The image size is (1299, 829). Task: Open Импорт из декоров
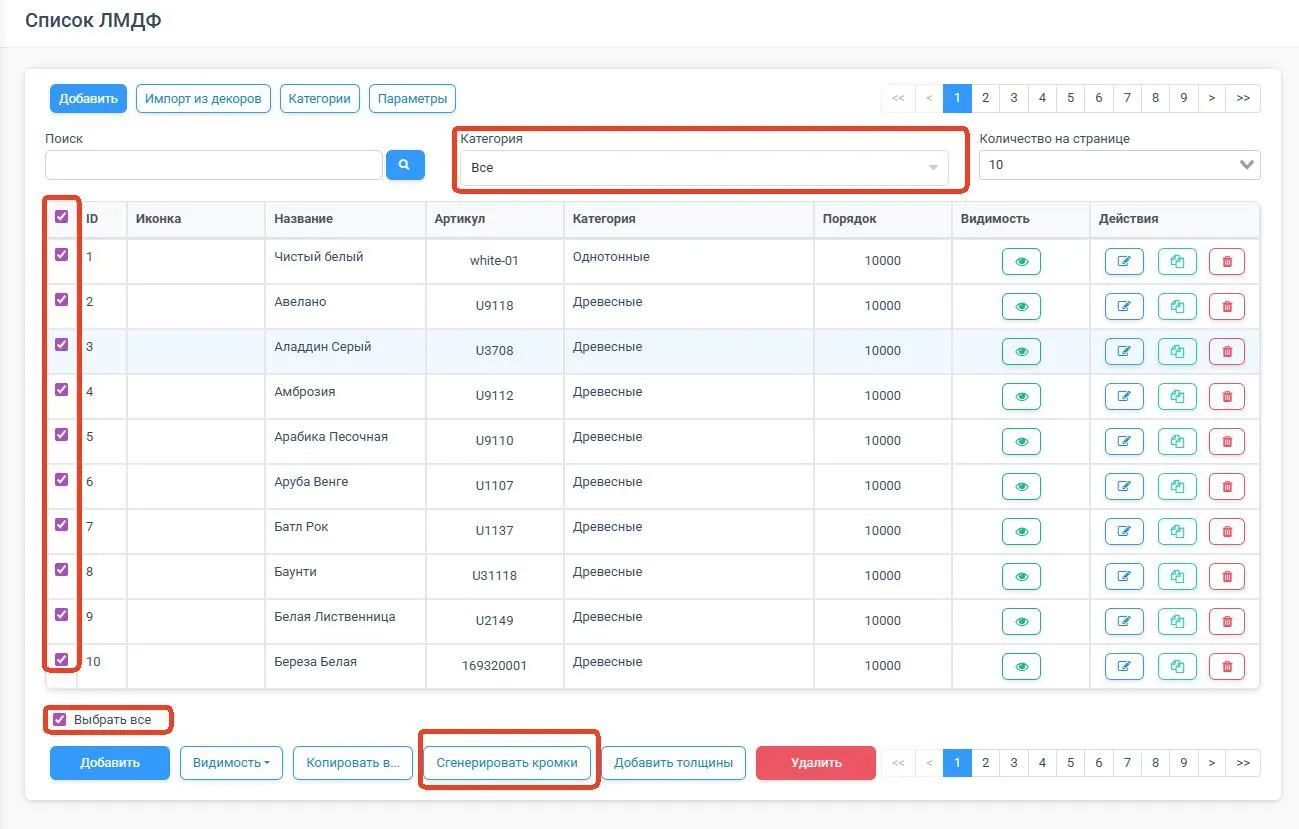(x=203, y=98)
